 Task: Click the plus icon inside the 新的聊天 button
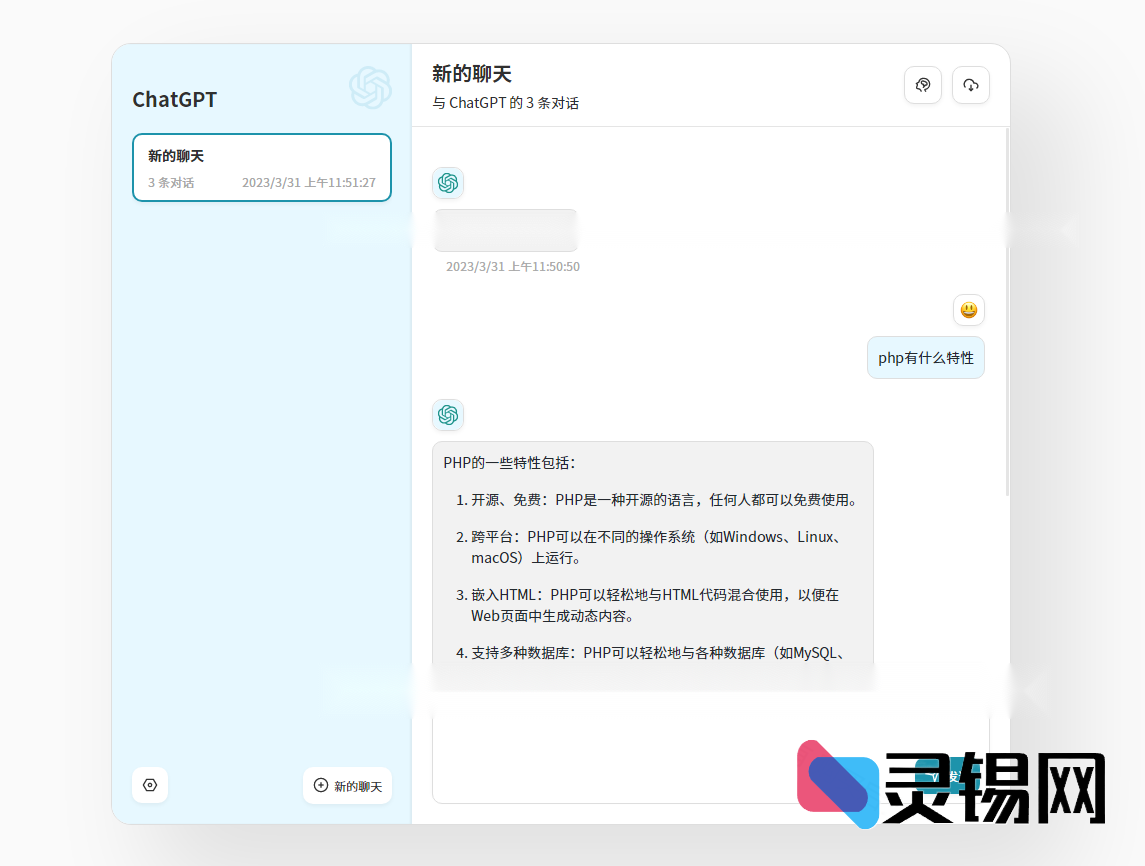pos(320,786)
